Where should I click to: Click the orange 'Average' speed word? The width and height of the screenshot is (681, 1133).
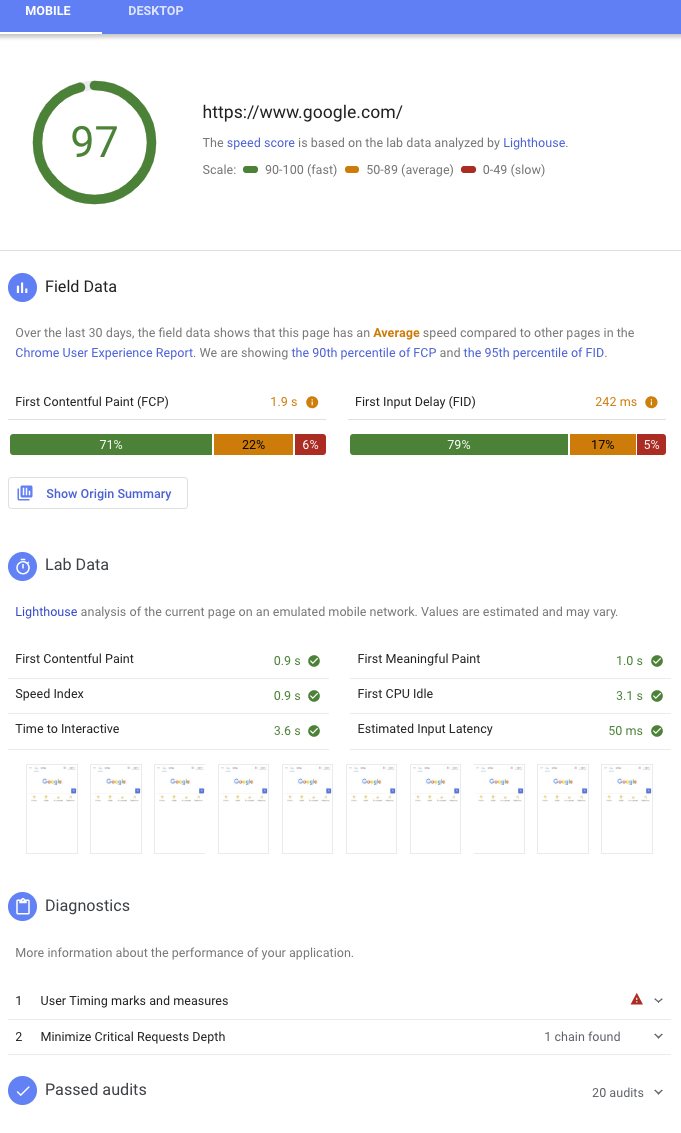click(x=396, y=333)
